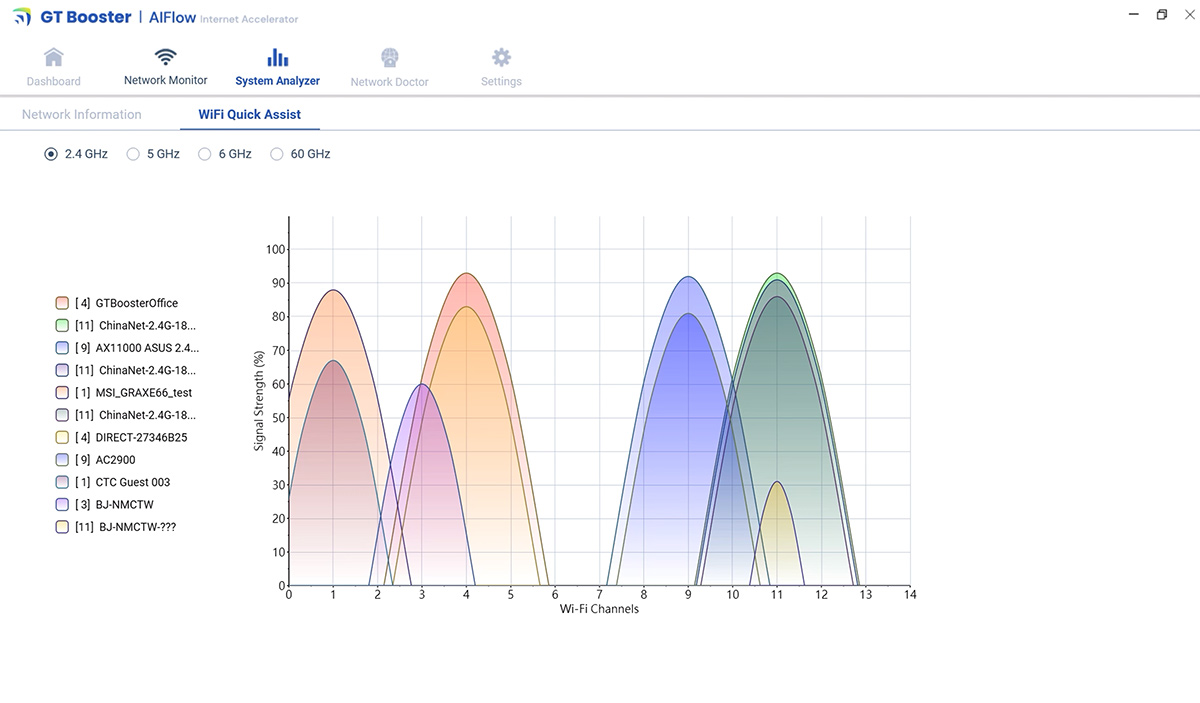
Task: Open Network Monitor WiFi icon
Action: click(166, 57)
